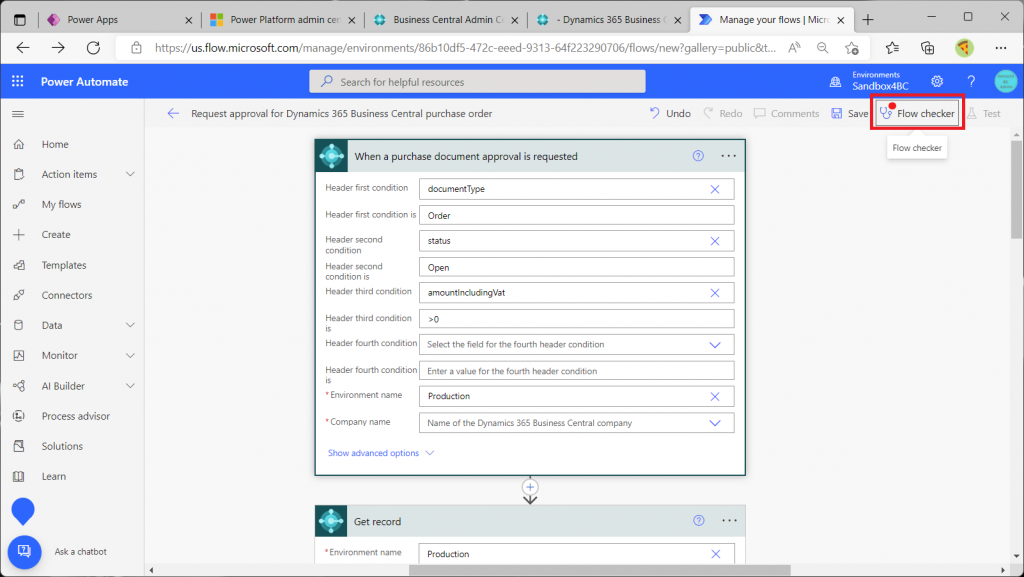The image size is (1024, 577).
Task: Open the Create page
Action: 56,234
